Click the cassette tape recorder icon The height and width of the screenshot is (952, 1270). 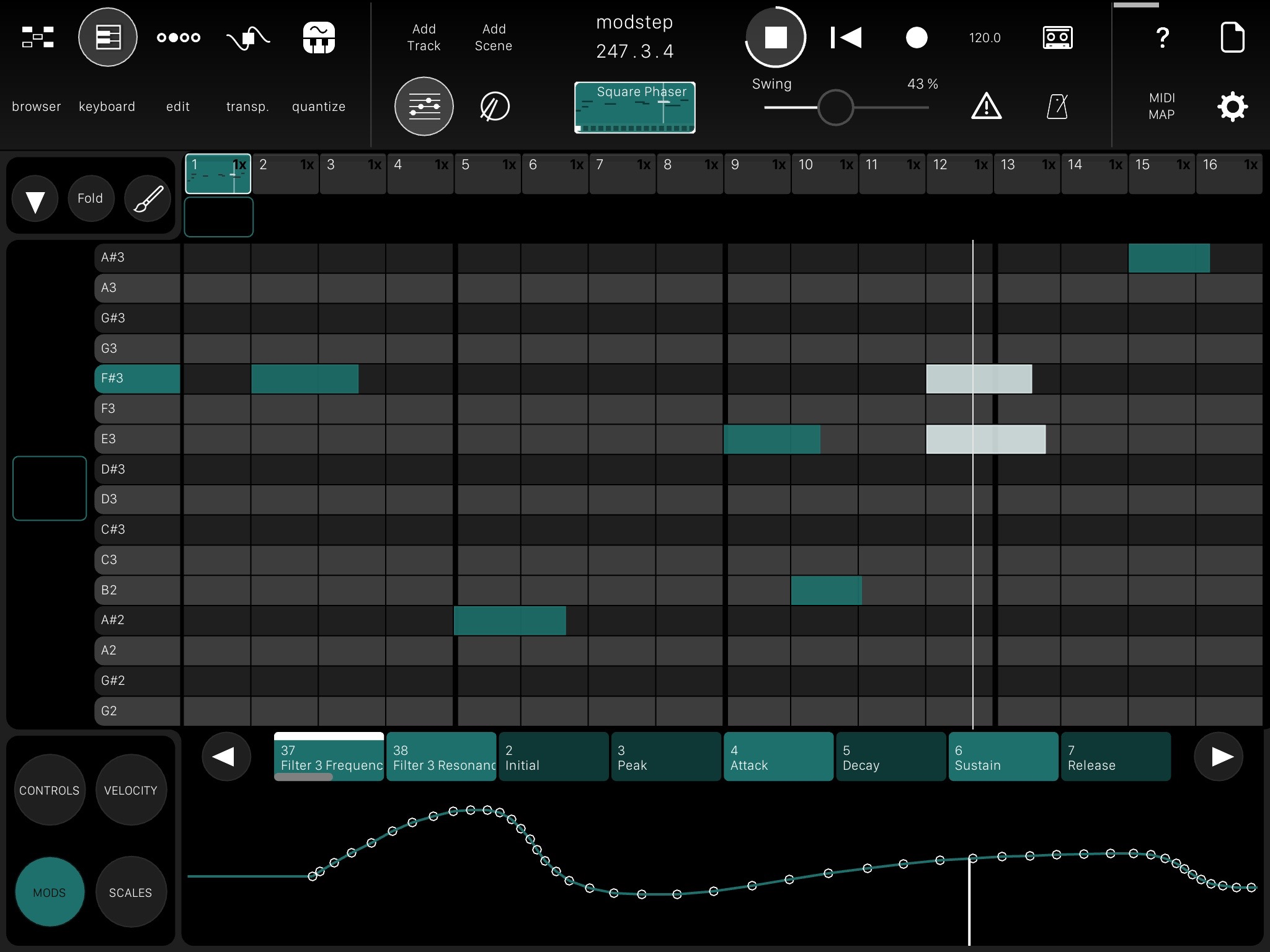tap(1057, 37)
